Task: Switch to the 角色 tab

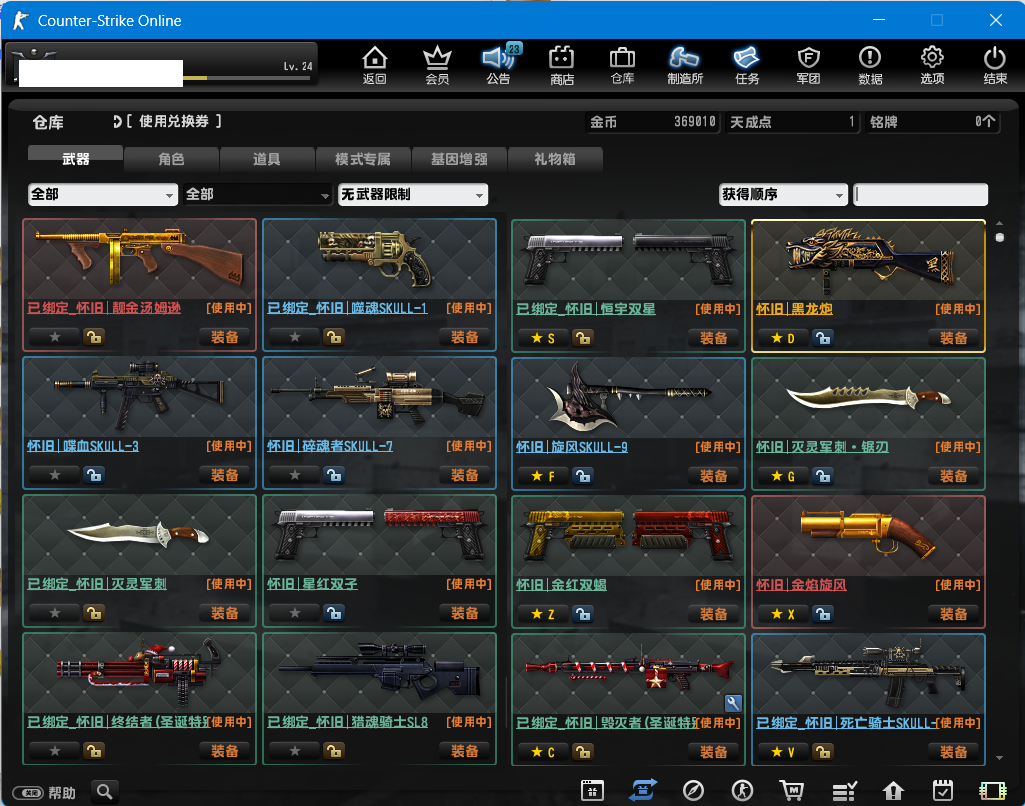Action: [171, 159]
